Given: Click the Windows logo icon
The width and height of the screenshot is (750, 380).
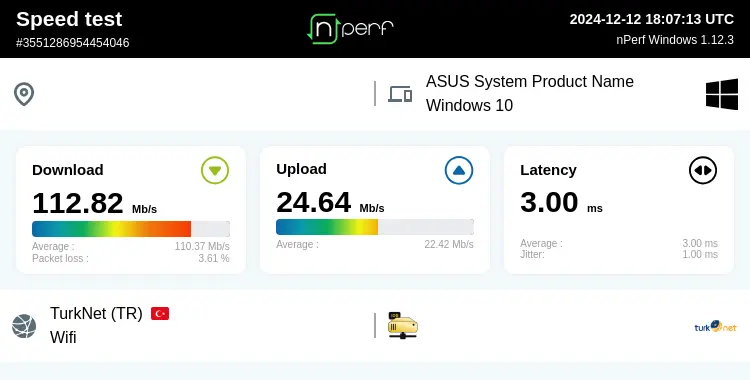Looking at the screenshot, I should pyautogui.click(x=722, y=94).
